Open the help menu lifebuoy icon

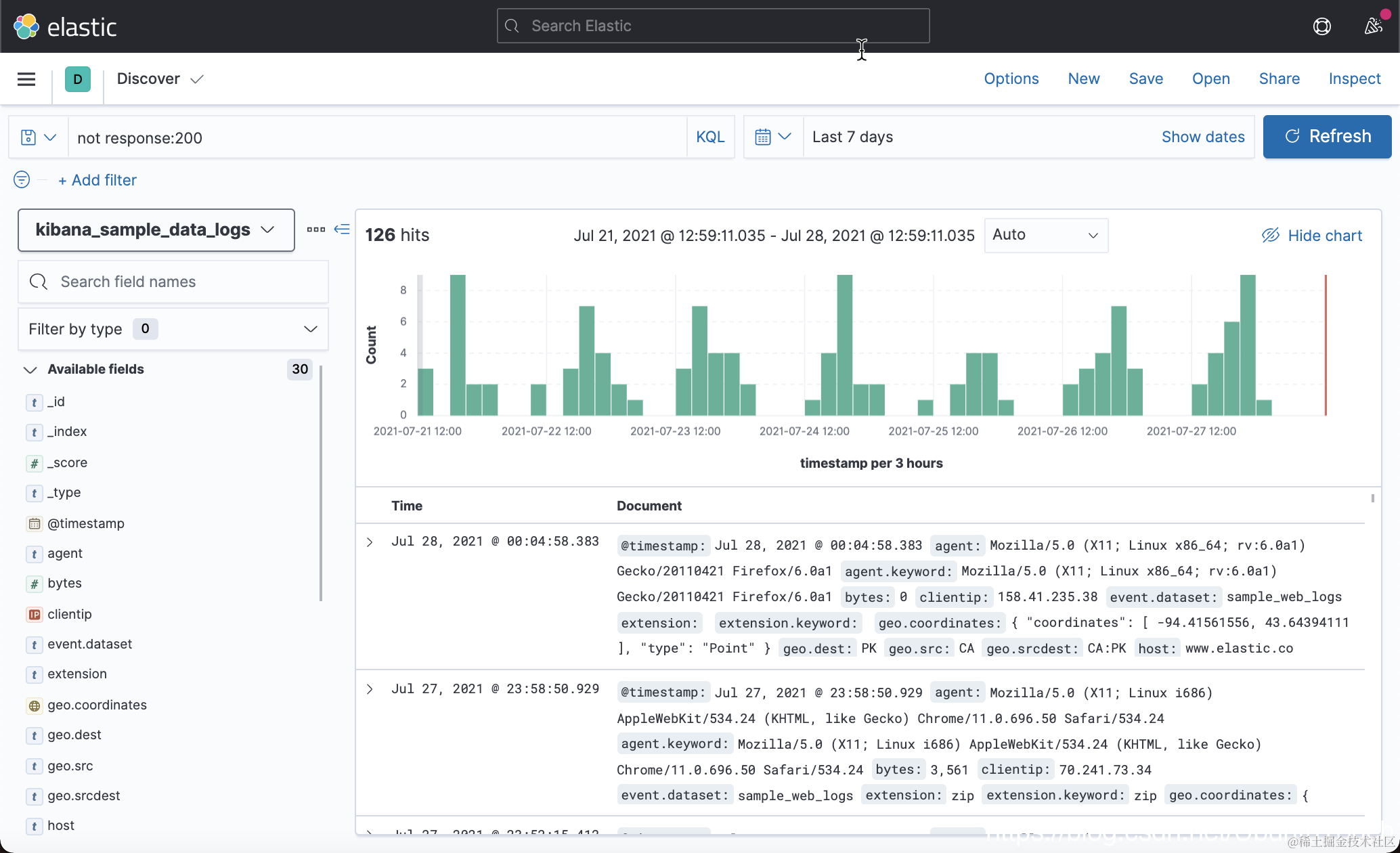1321,26
